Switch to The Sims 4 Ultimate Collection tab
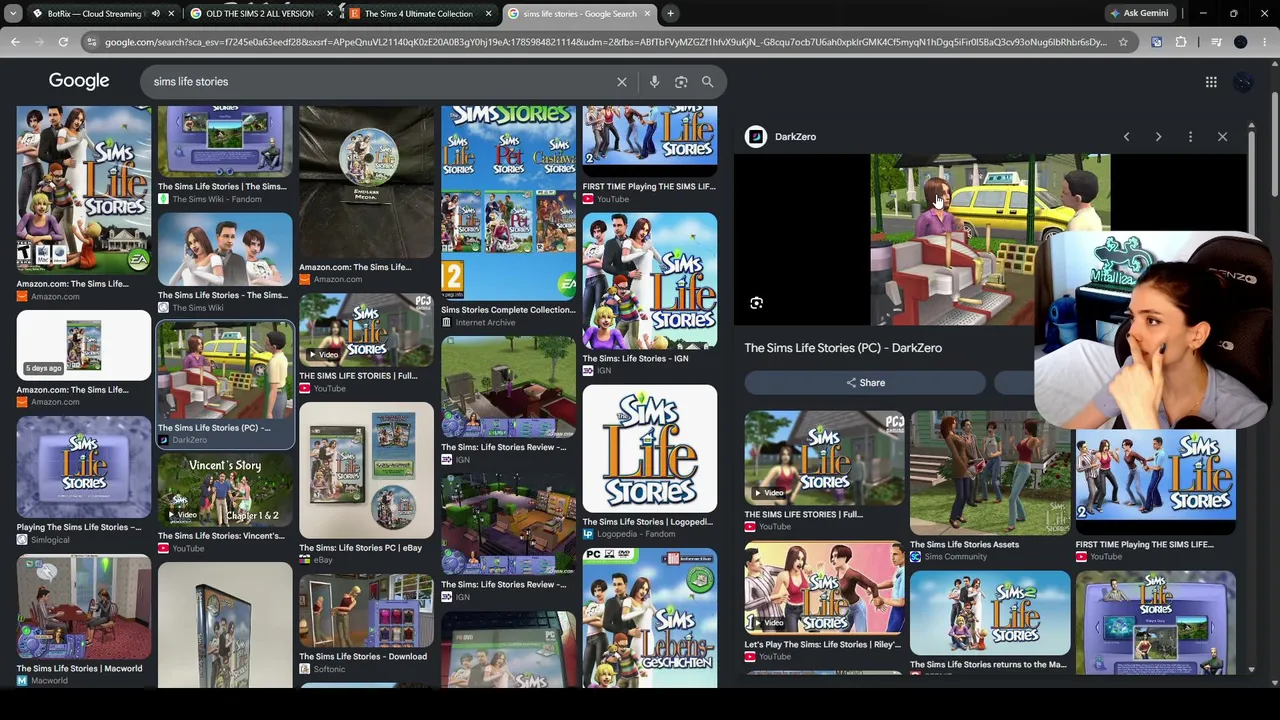Image resolution: width=1280 pixels, height=720 pixels. [x=418, y=14]
